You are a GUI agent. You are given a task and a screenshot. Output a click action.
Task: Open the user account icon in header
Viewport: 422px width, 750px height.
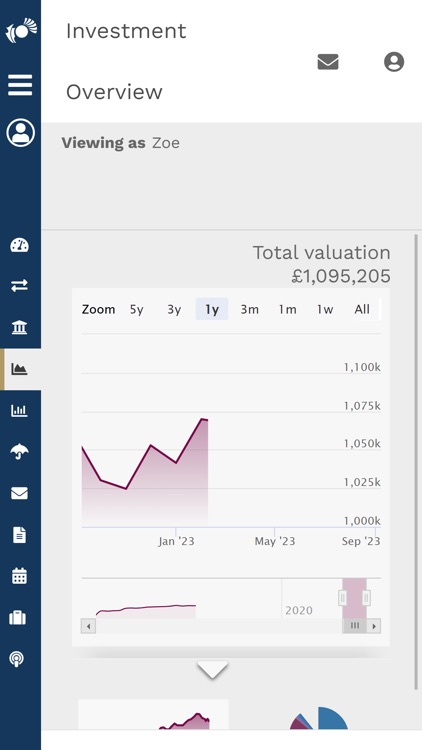point(394,62)
